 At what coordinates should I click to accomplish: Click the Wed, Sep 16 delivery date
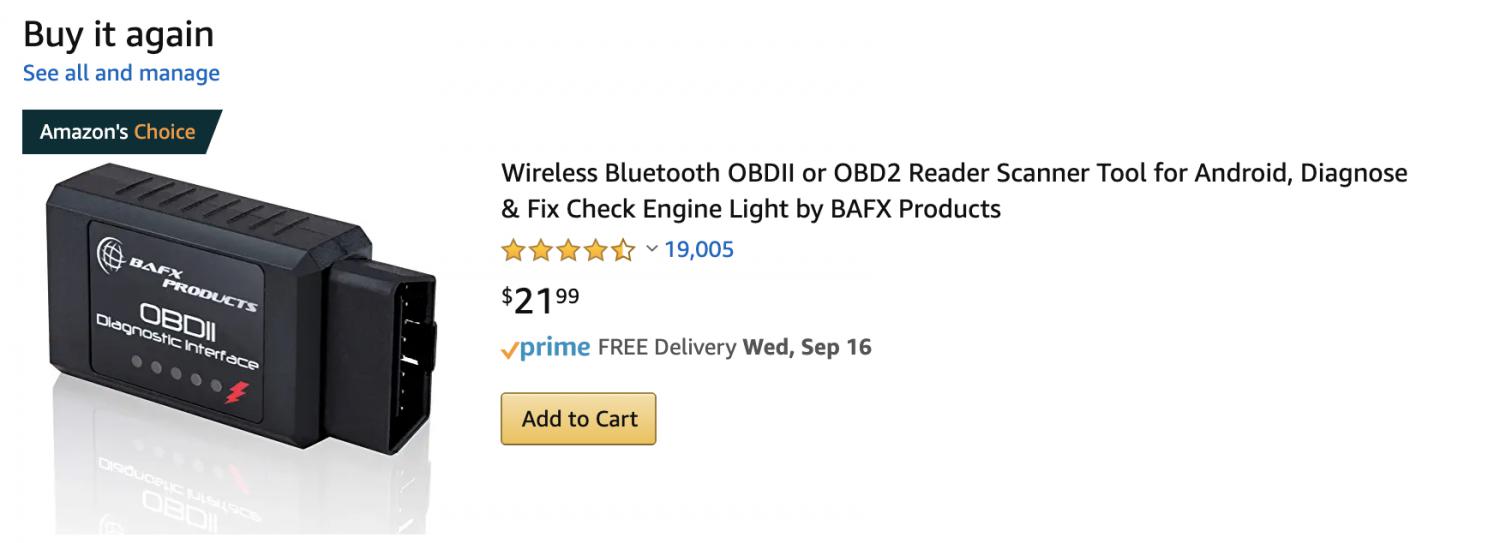(x=807, y=347)
